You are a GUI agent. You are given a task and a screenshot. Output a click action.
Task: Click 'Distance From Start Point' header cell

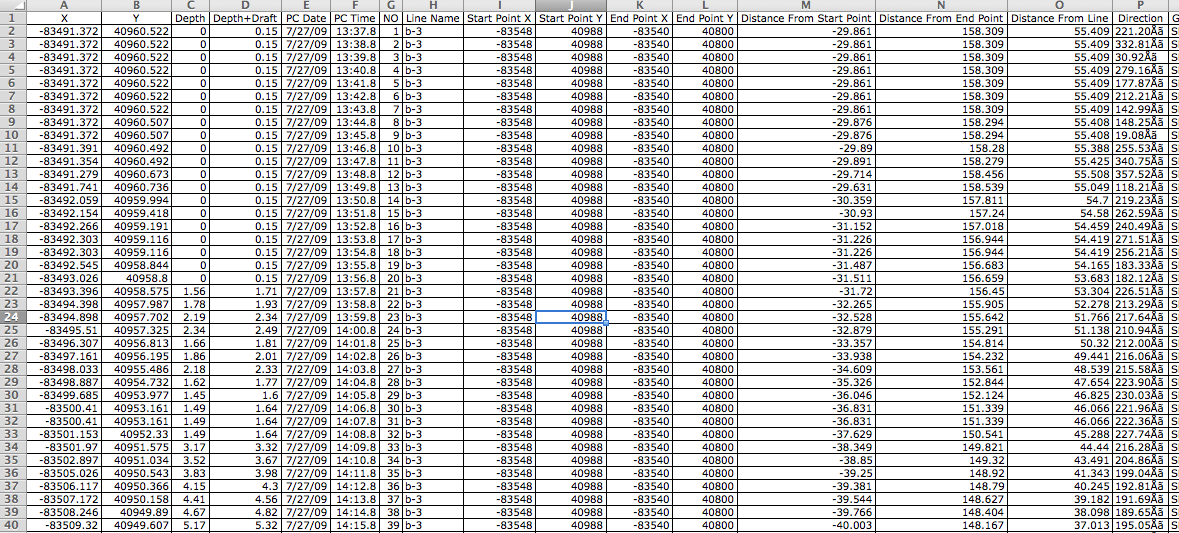click(x=807, y=18)
